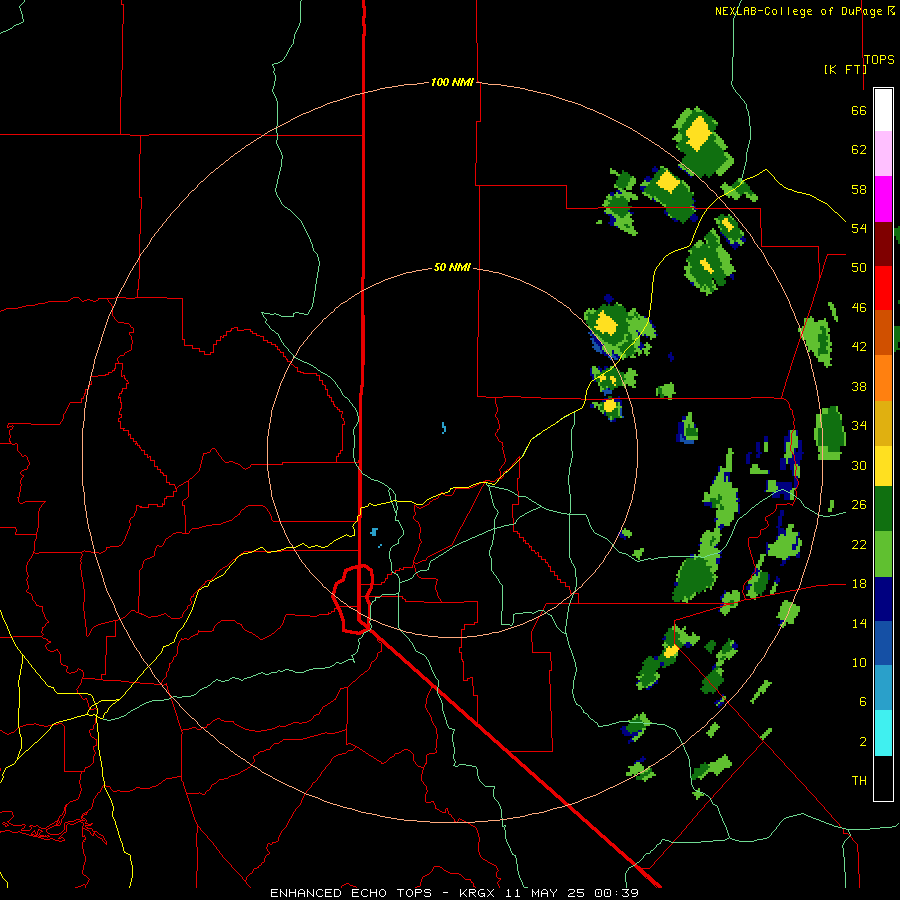Click the black TH band at the legend bottom
The image size is (900, 900).
(x=883, y=778)
